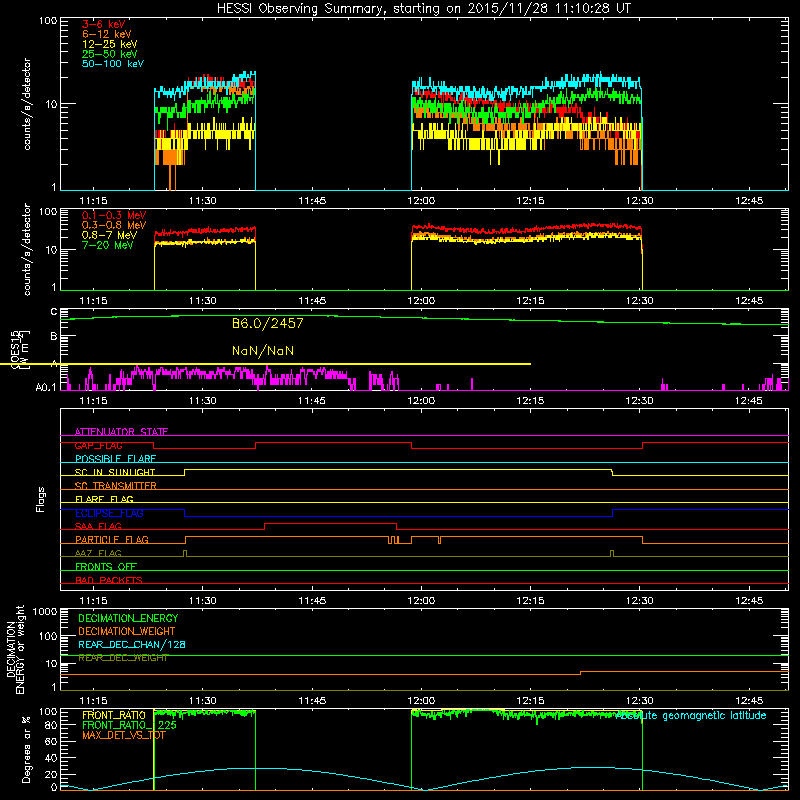Click the DECIMATION_WEIGHT legend label
Screen dimensions: 800x800
click(127, 631)
